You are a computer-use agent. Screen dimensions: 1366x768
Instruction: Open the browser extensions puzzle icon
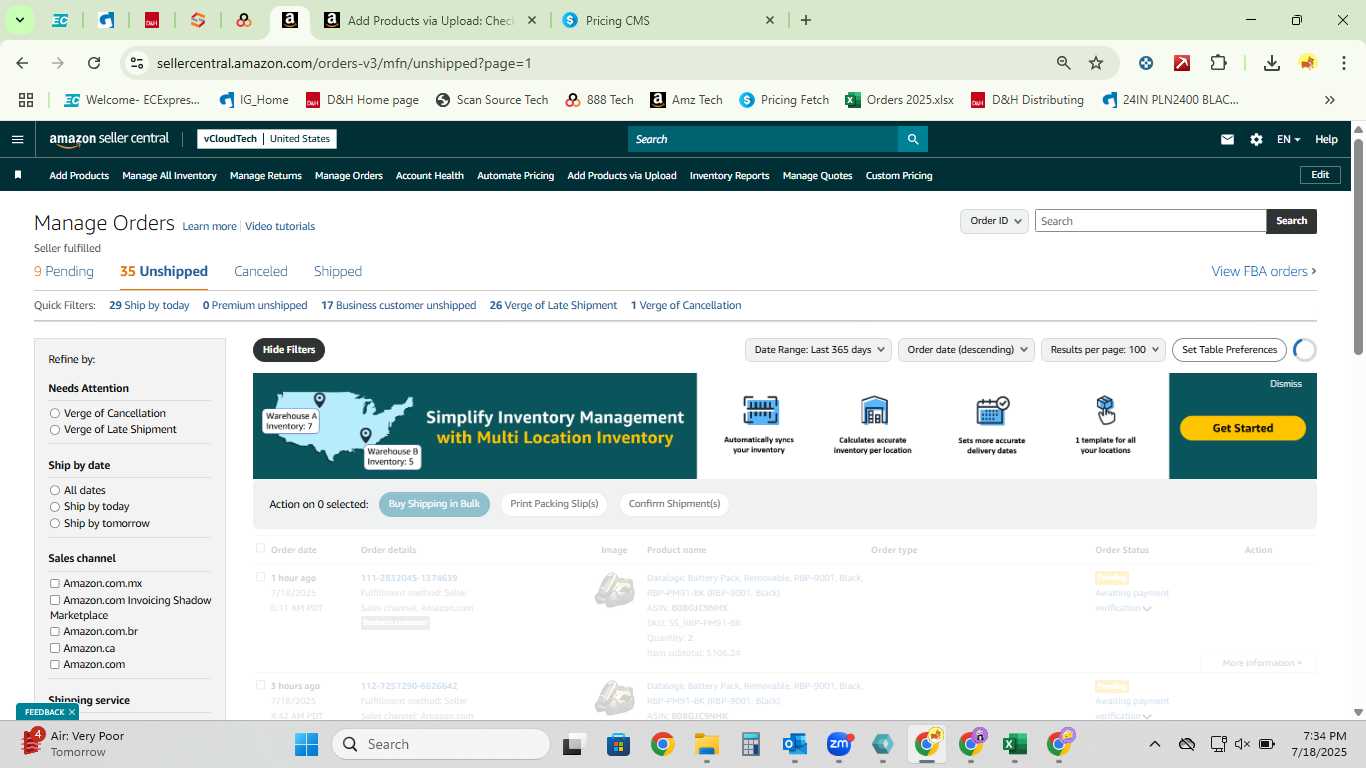coord(1218,63)
